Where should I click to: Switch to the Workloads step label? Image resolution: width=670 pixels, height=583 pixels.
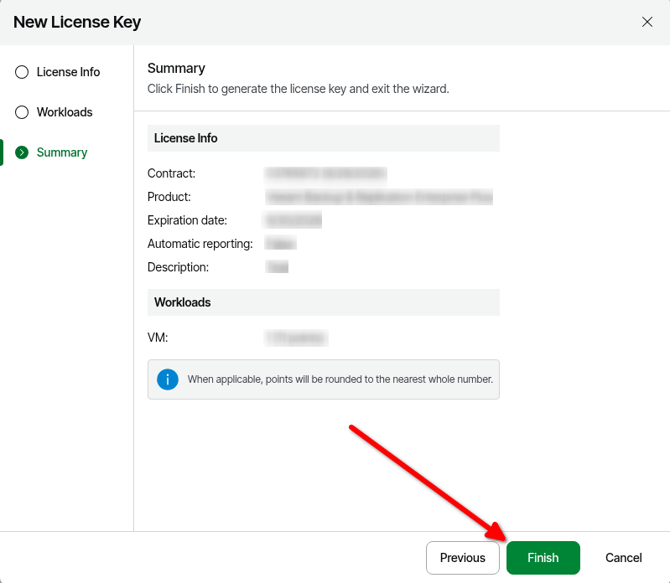[64, 112]
